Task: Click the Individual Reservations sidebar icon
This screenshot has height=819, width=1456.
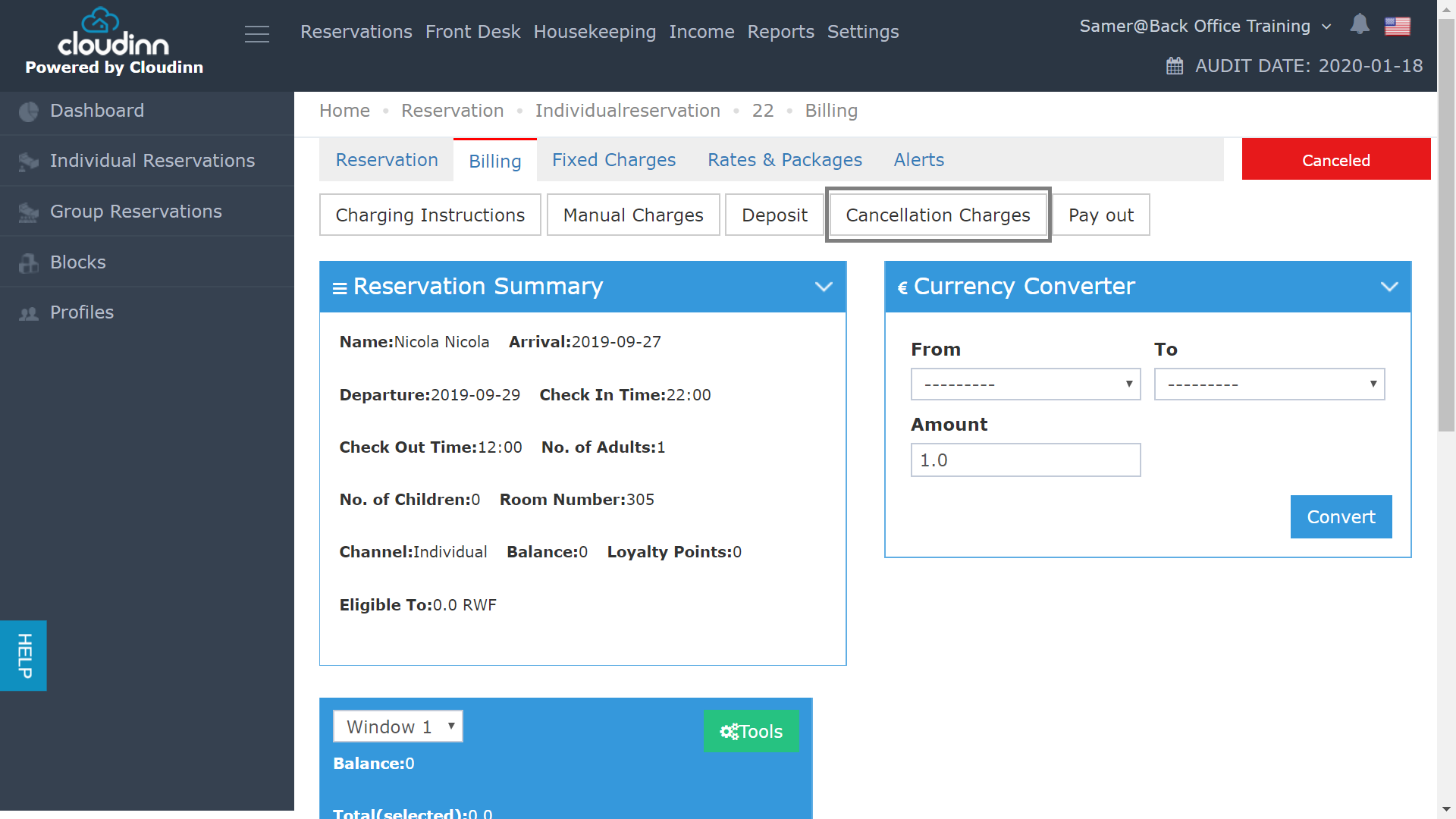Action: (x=29, y=162)
